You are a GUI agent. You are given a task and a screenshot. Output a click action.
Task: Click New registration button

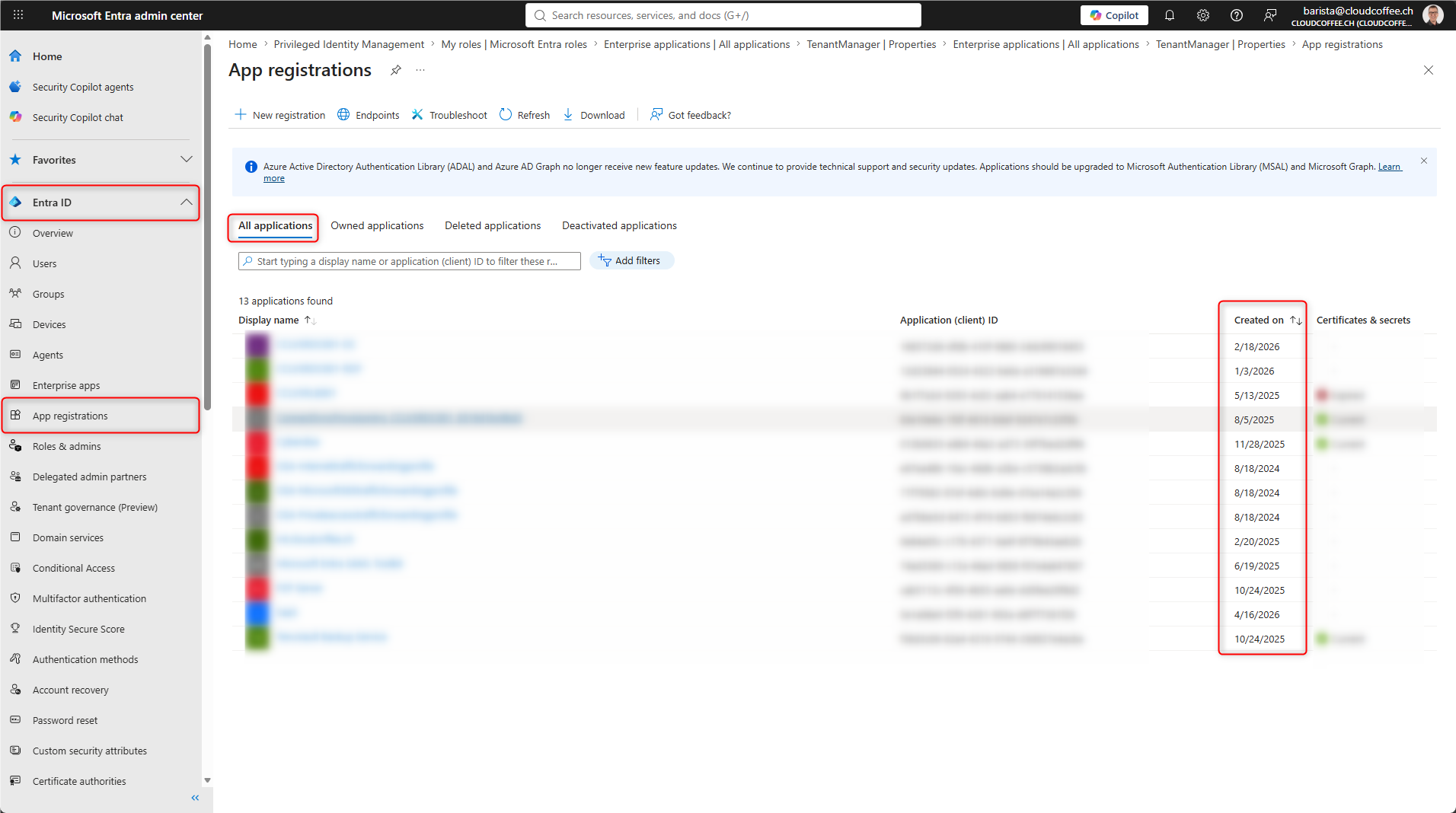point(279,115)
